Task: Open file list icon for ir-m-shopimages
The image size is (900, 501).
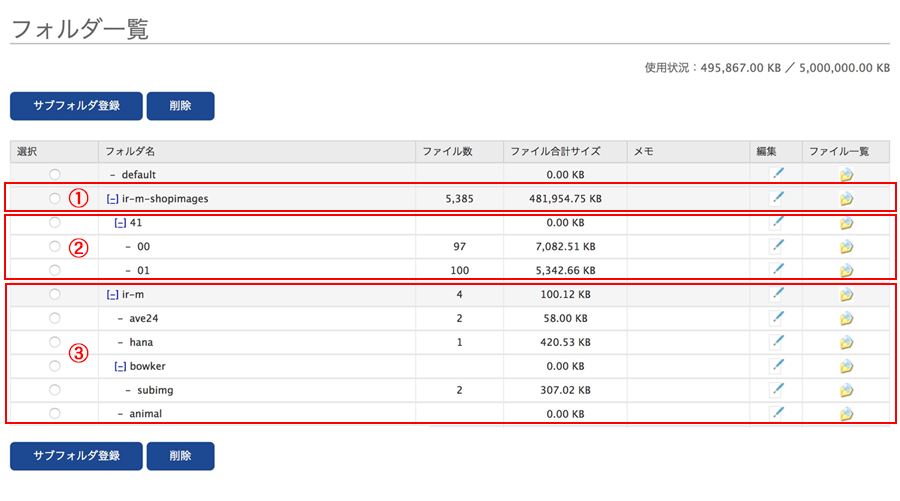Action: coord(846,199)
